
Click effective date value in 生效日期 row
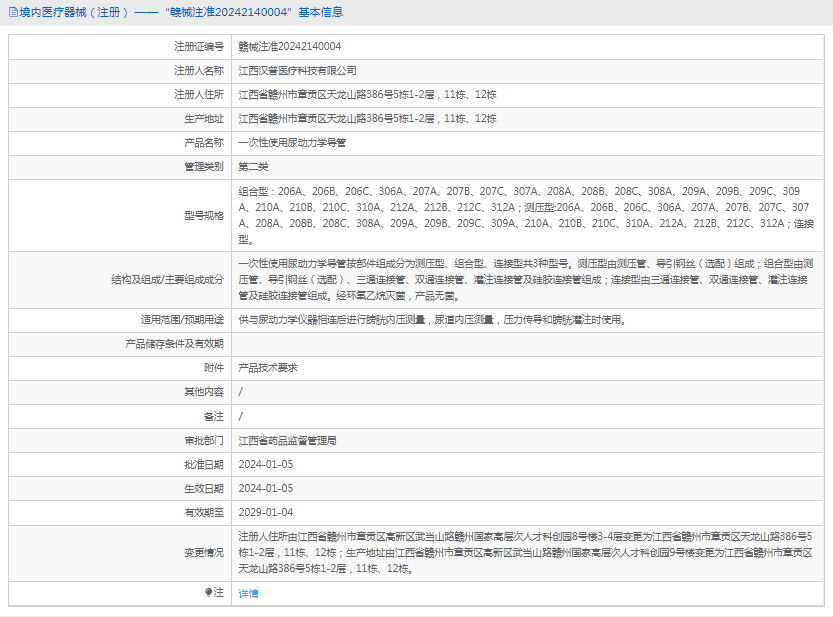(266, 488)
